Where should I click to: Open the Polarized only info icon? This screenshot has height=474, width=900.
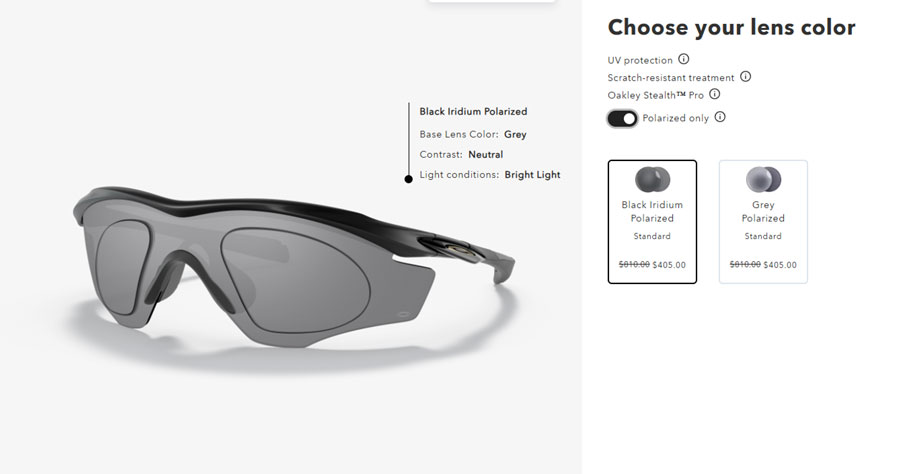point(720,117)
